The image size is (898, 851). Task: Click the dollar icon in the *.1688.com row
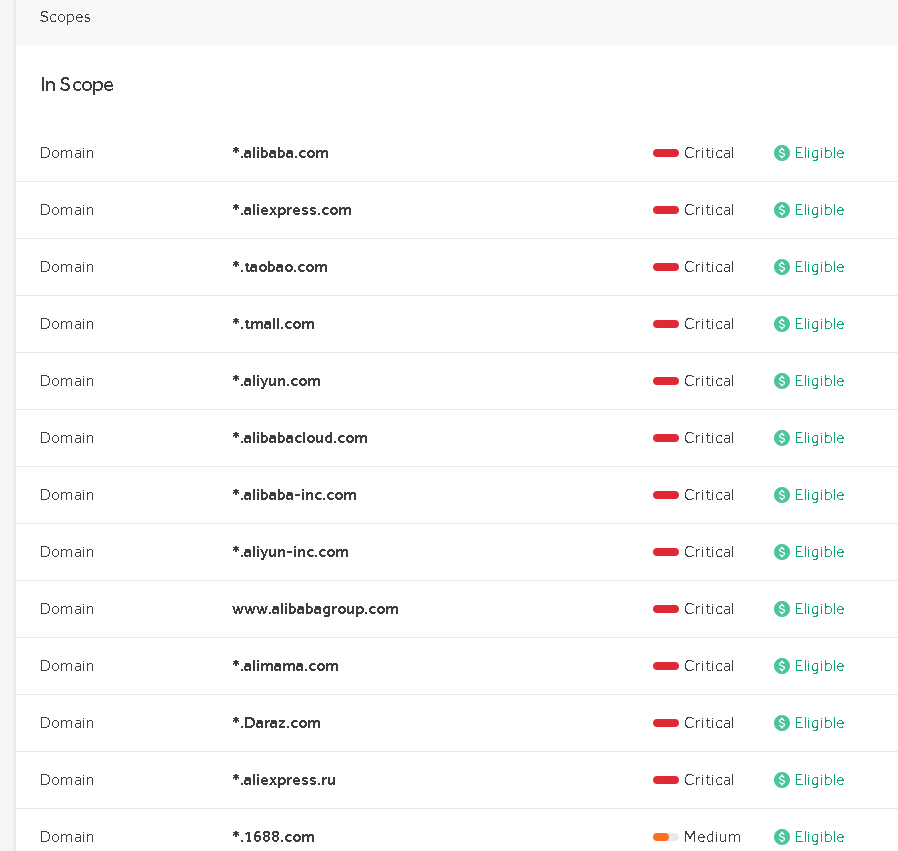[782, 837]
